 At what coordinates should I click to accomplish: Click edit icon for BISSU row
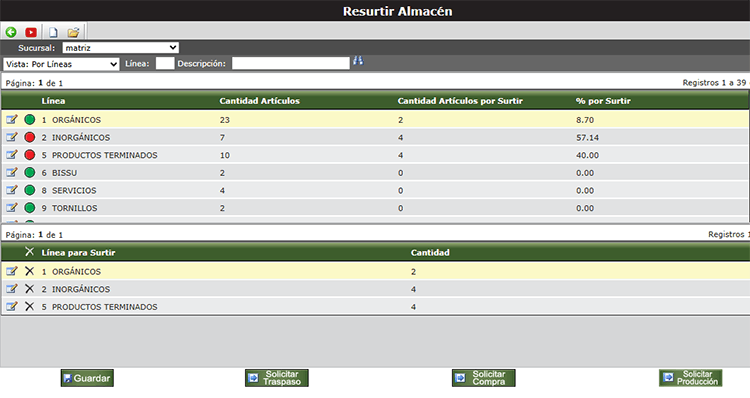[x=12, y=173]
